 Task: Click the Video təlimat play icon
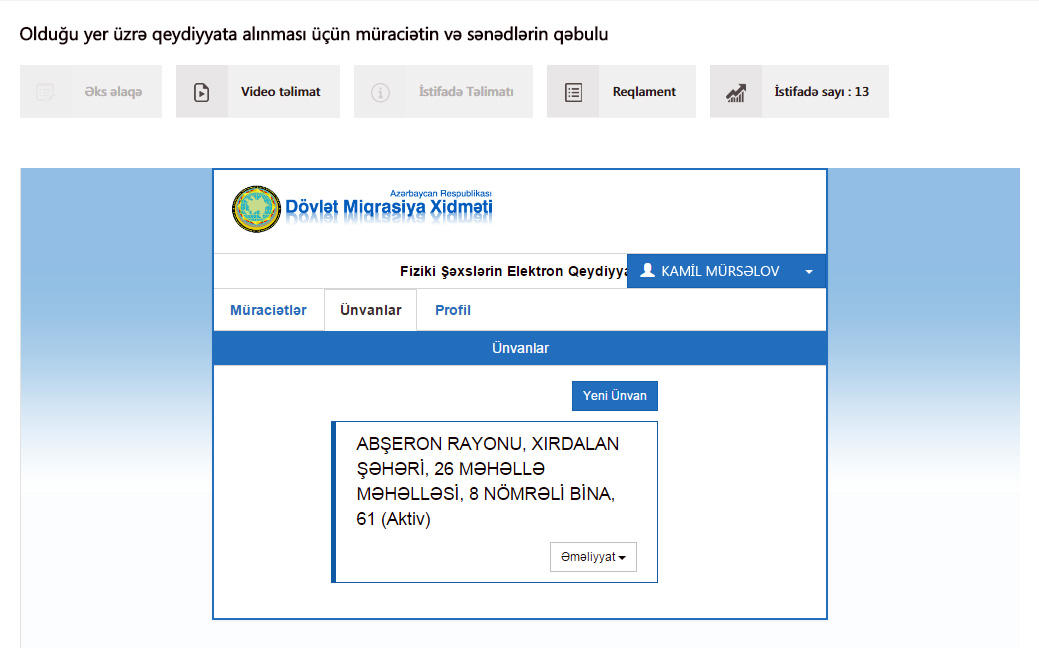tap(203, 91)
